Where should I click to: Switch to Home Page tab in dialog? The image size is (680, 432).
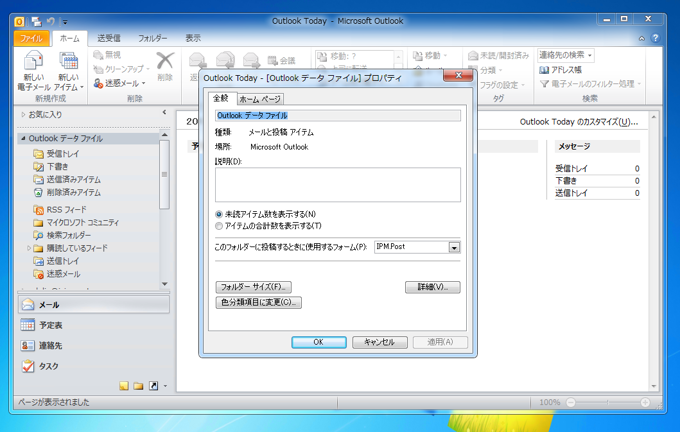coord(260,99)
